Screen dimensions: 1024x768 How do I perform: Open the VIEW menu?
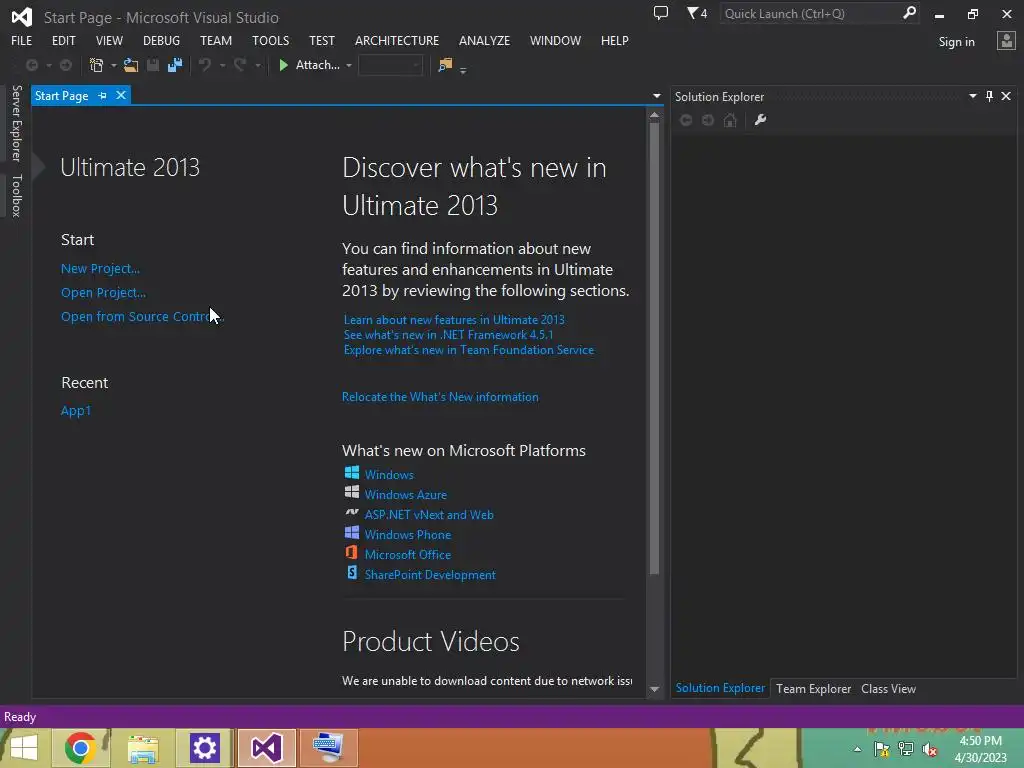click(x=109, y=40)
